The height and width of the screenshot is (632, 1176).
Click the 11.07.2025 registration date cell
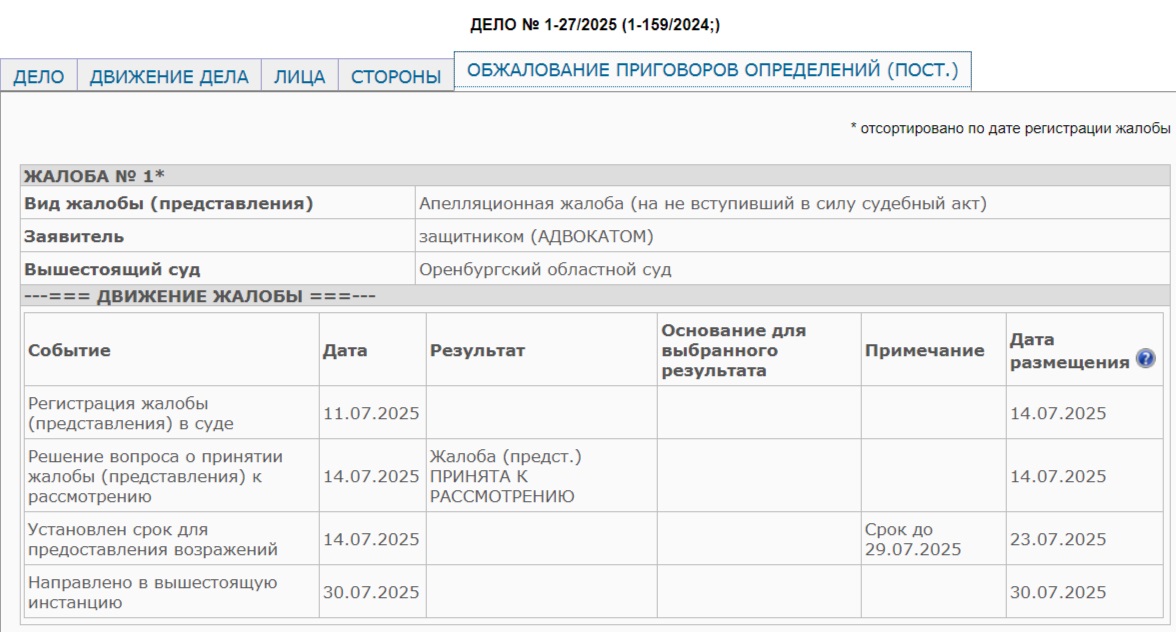coord(371,414)
